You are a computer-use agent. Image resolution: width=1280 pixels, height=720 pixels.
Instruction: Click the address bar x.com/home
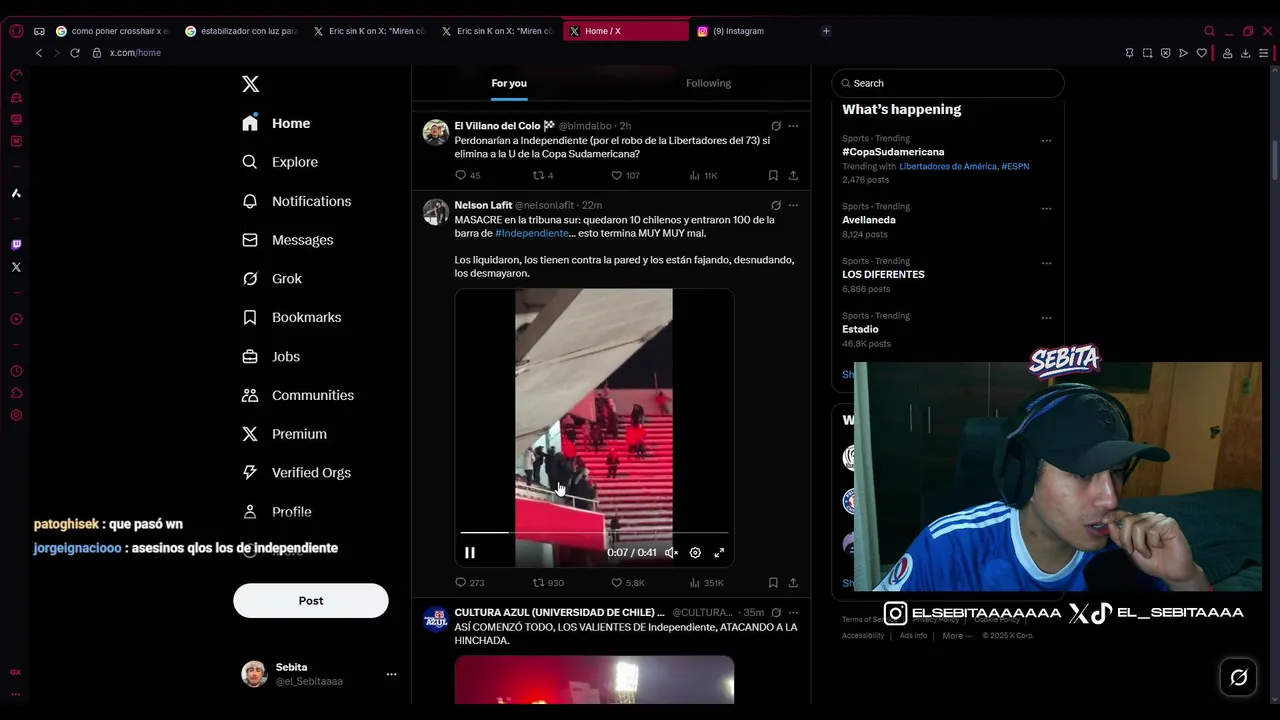coord(135,53)
